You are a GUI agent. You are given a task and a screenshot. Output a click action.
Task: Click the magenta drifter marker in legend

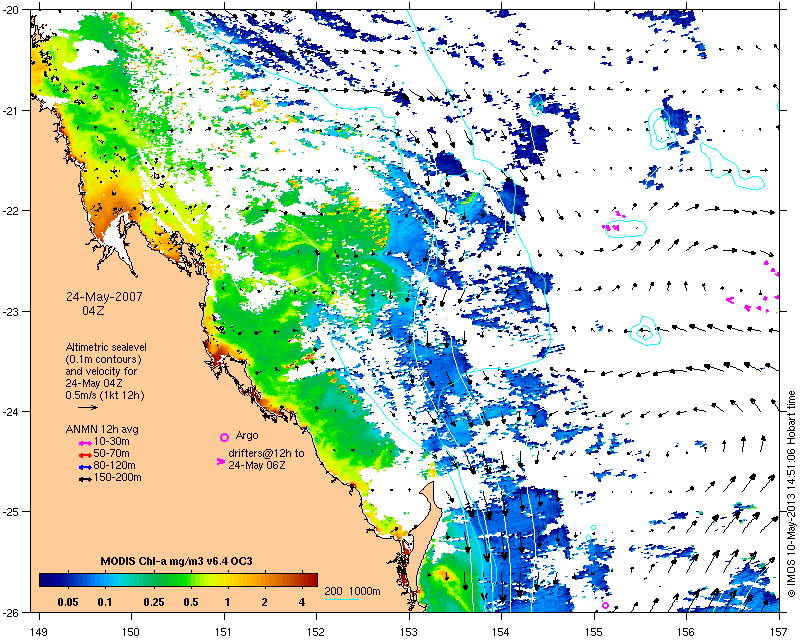221,461
